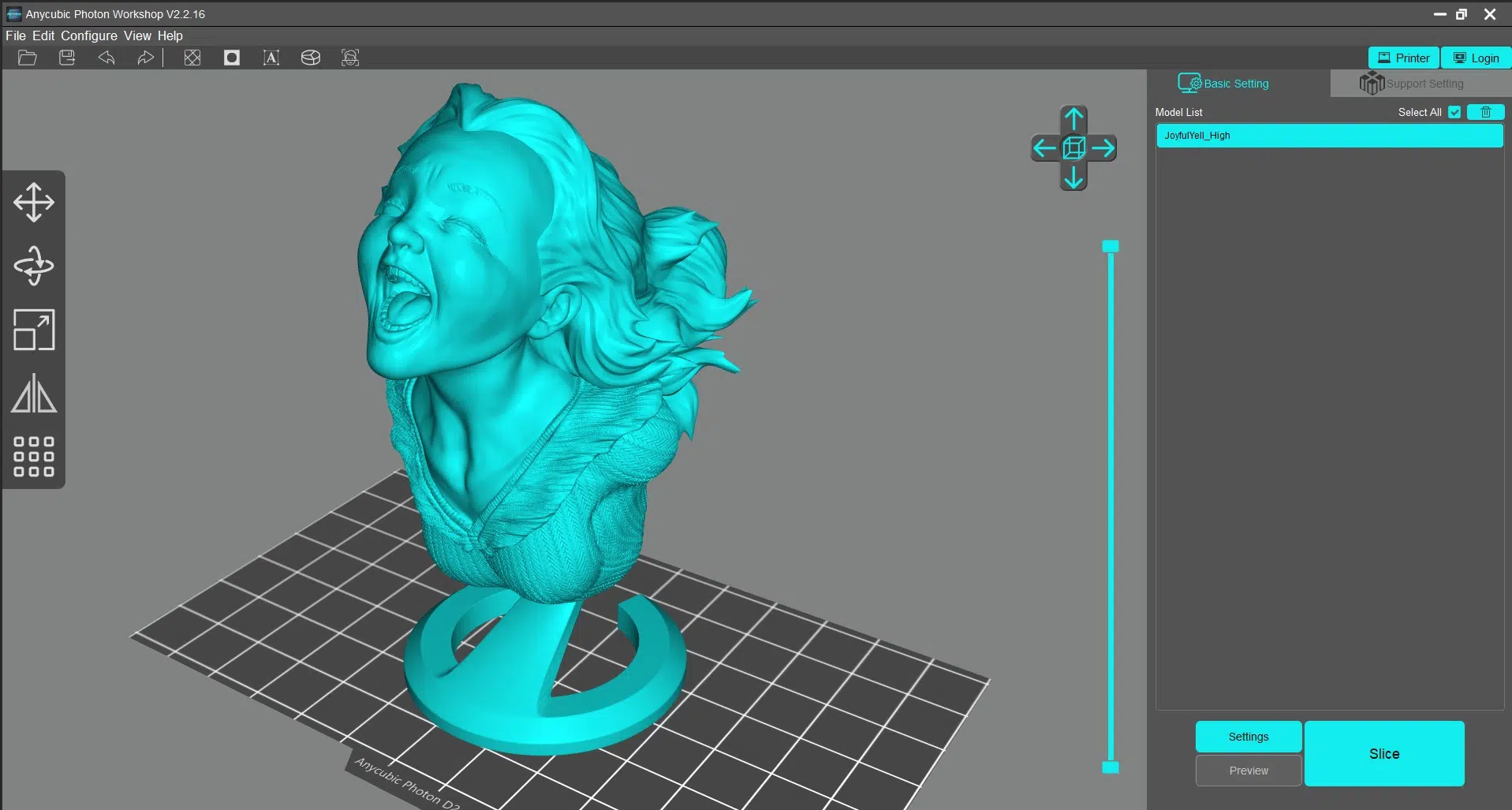Open the Settings button

click(x=1249, y=737)
